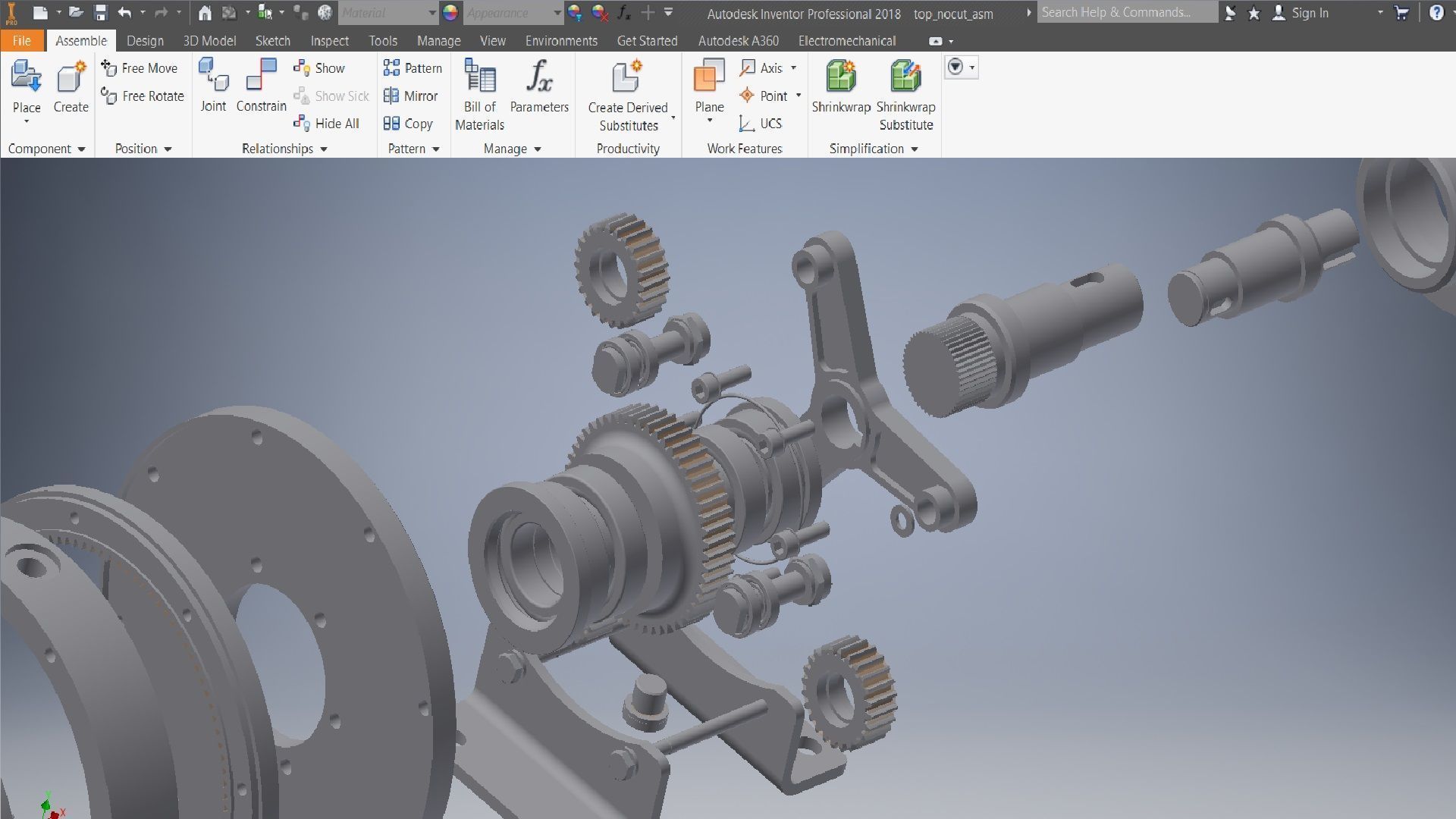
Task: Click Show relationships
Action: point(319,68)
